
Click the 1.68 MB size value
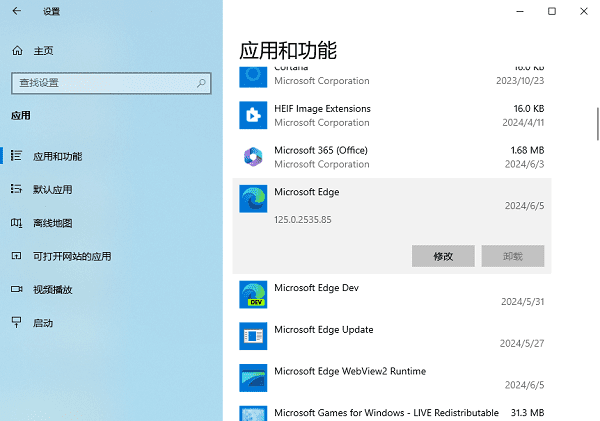coord(527,150)
